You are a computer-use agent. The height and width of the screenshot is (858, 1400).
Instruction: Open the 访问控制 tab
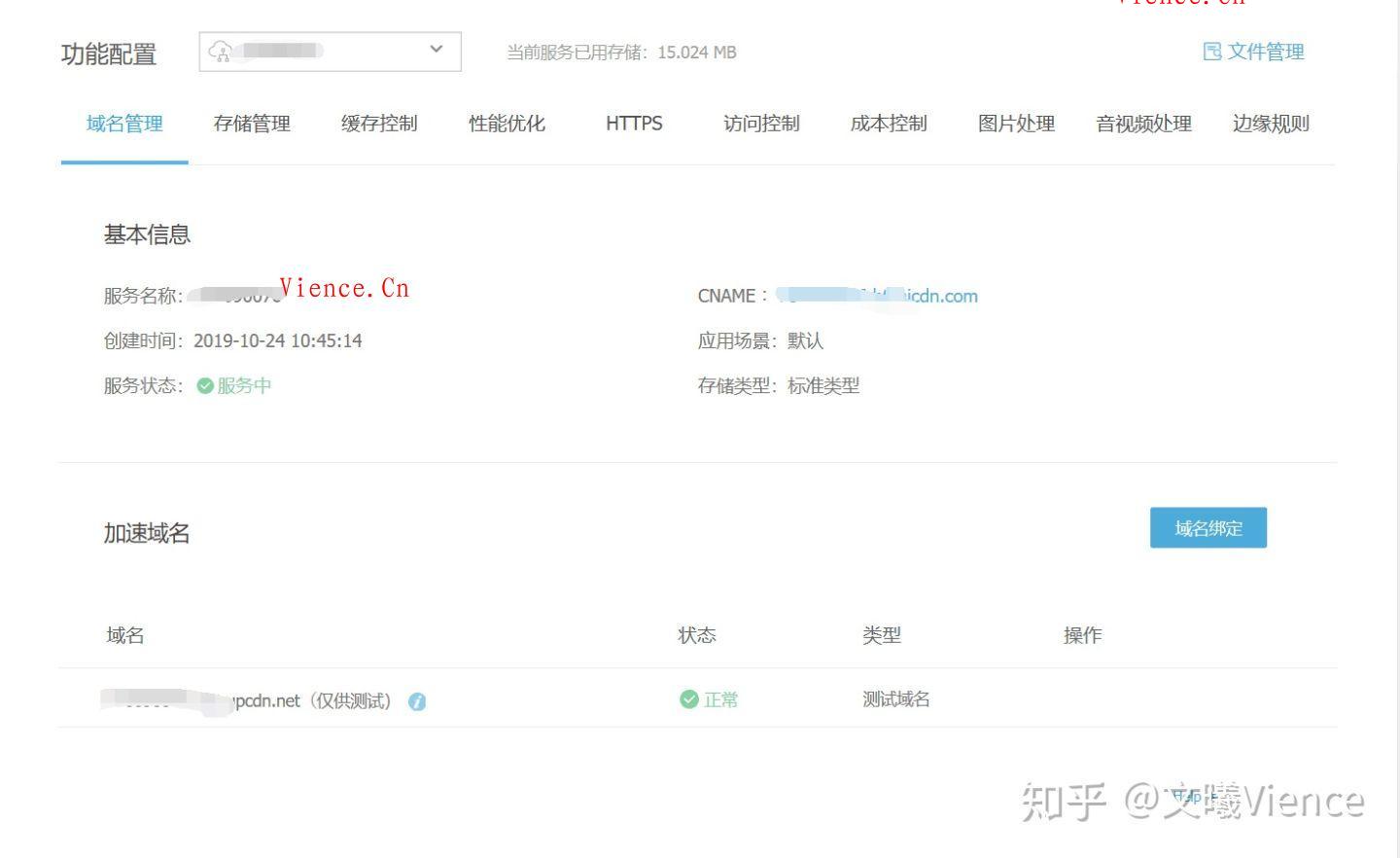click(761, 124)
